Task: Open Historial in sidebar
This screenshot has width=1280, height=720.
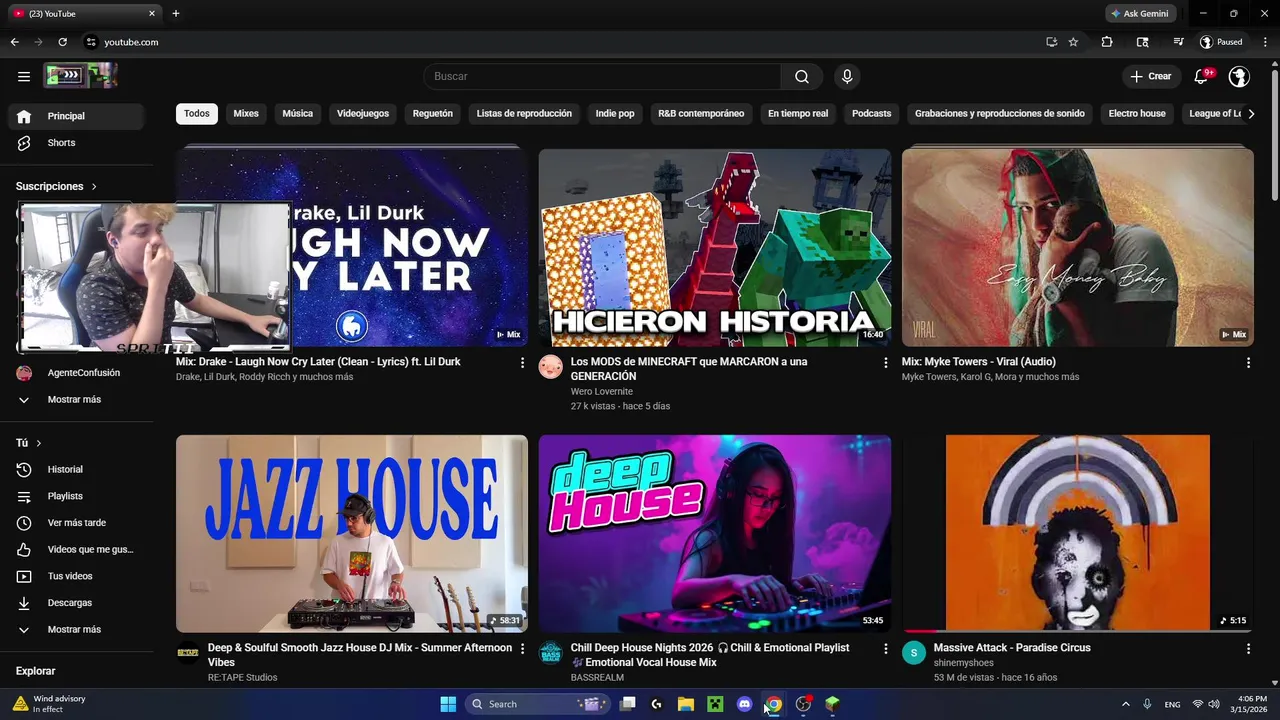Action: [x=76, y=469]
